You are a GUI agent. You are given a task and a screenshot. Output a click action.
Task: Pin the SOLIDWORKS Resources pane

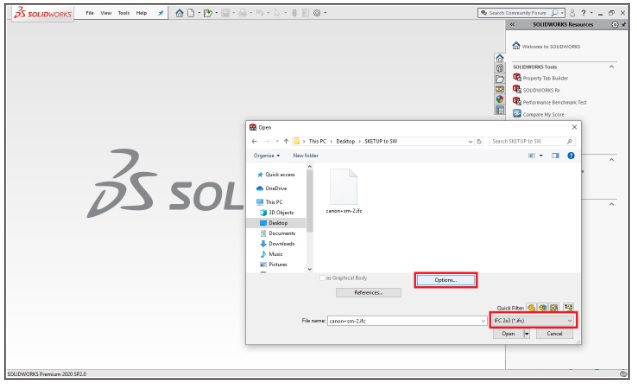point(624,24)
